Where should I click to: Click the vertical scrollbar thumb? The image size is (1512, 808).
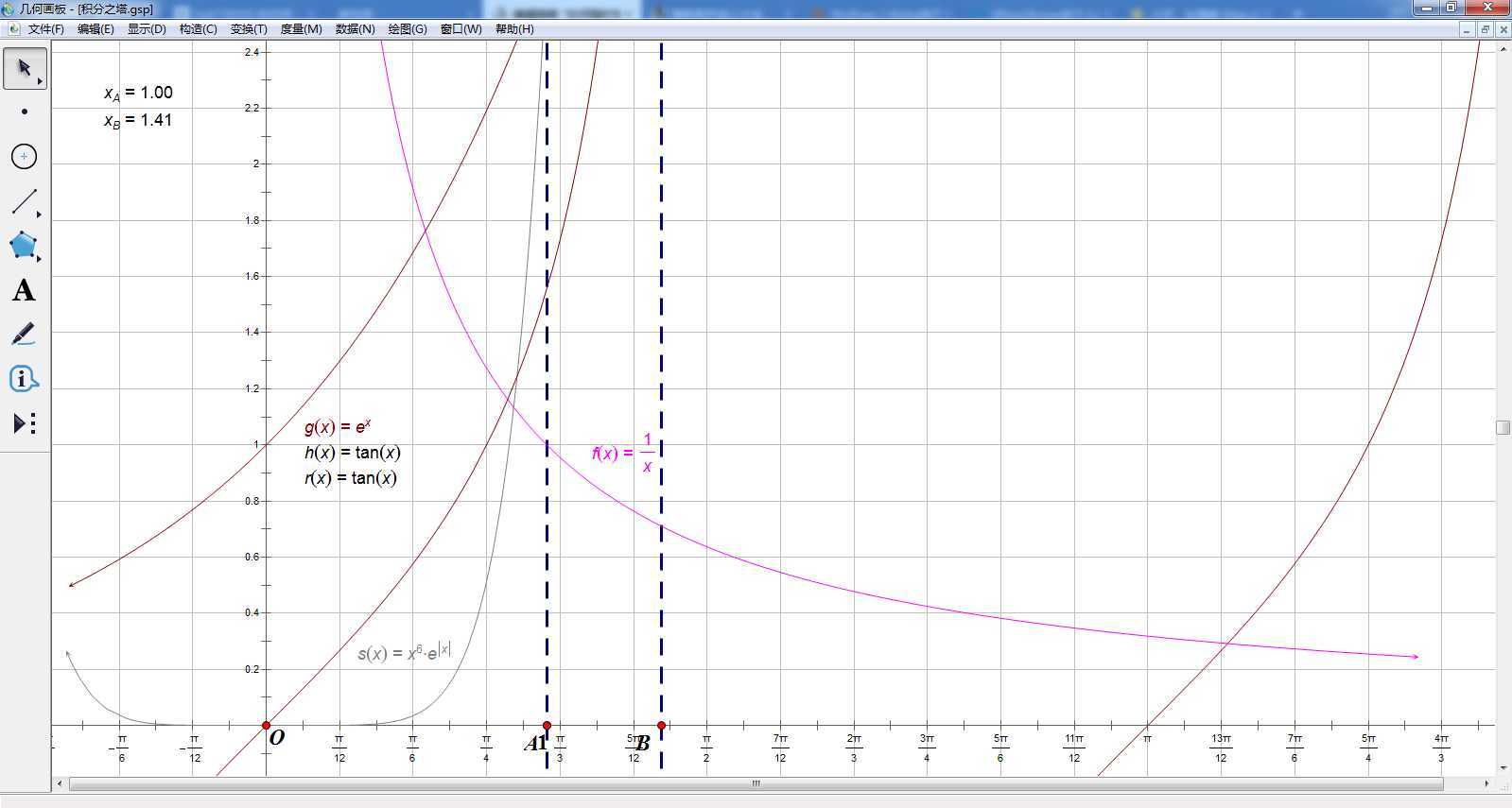[1503, 427]
